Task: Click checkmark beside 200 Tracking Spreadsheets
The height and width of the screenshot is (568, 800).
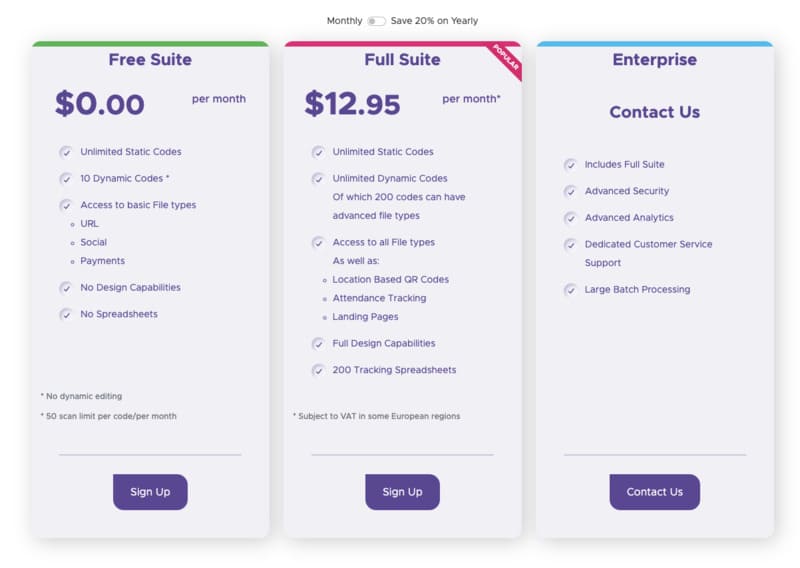Action: 318,370
